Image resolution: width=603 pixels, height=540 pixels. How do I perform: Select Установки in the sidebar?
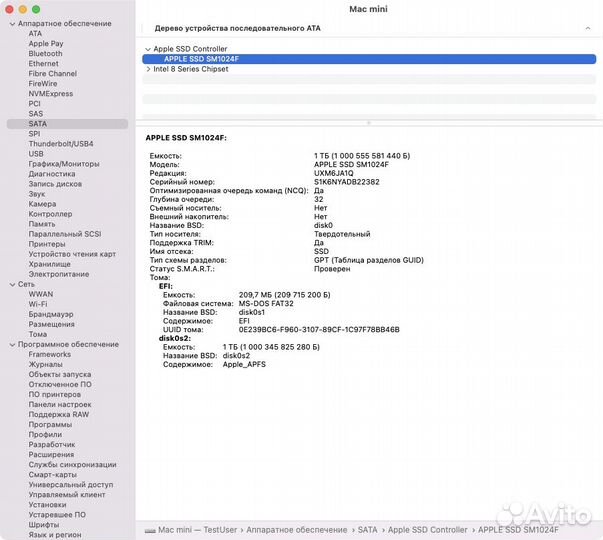pyautogui.click(x=47, y=504)
